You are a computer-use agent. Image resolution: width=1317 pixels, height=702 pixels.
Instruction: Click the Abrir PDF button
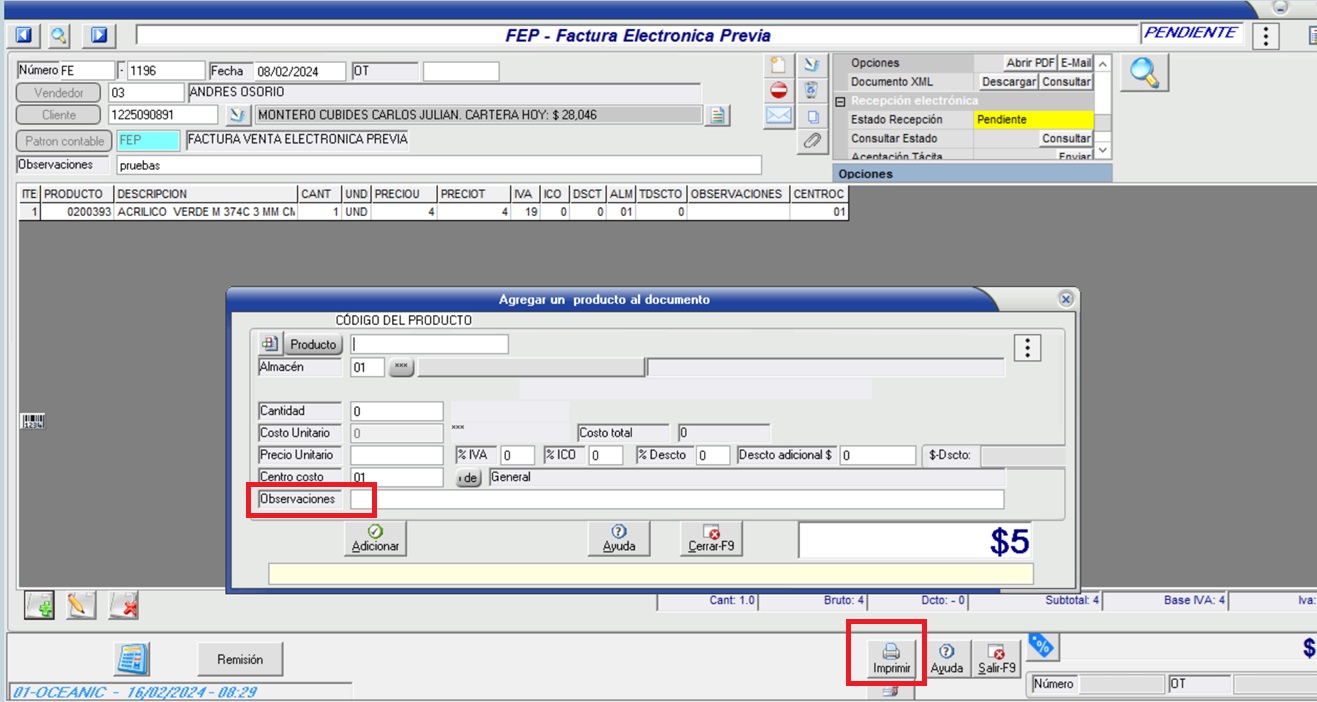coord(1030,63)
